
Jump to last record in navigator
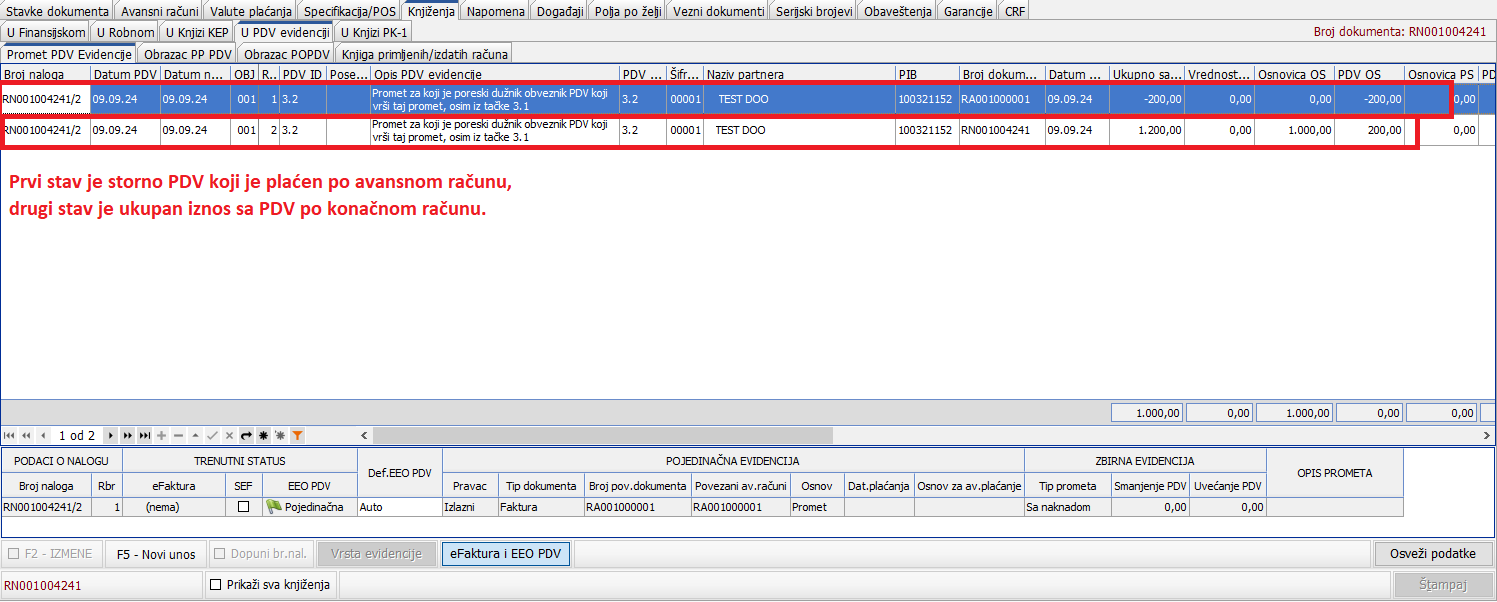tap(145, 436)
